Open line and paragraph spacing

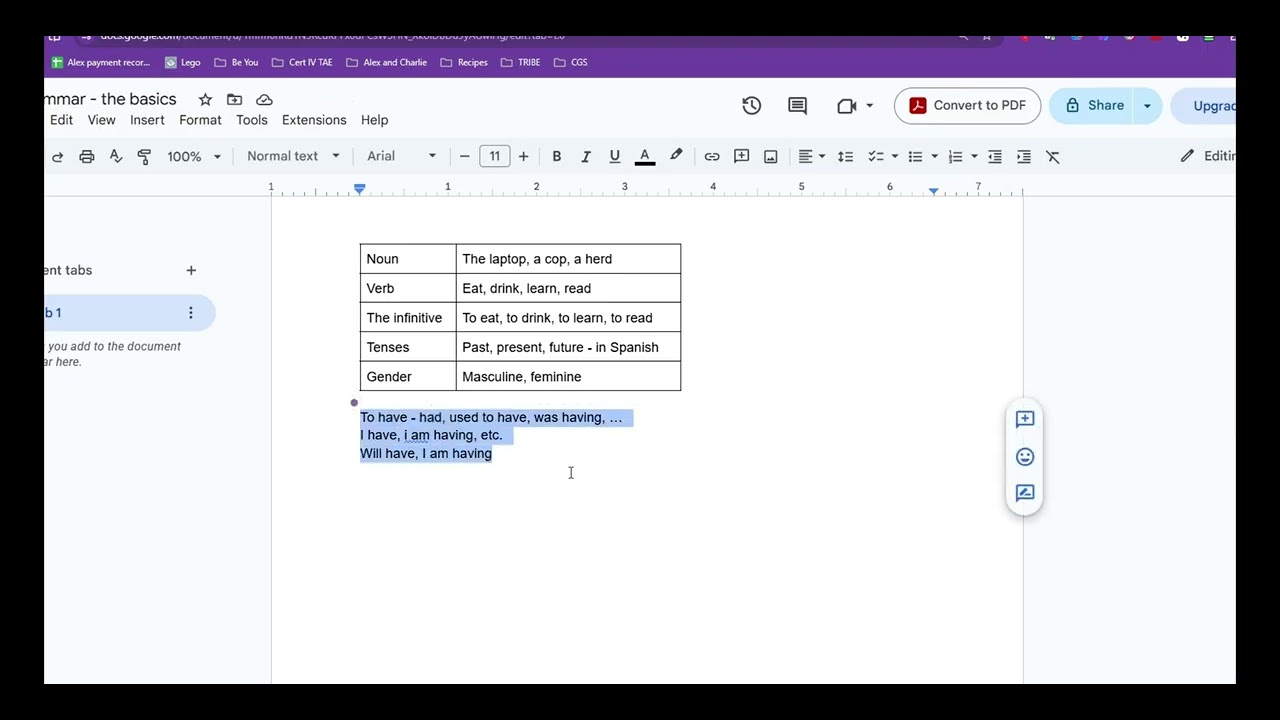coord(845,157)
